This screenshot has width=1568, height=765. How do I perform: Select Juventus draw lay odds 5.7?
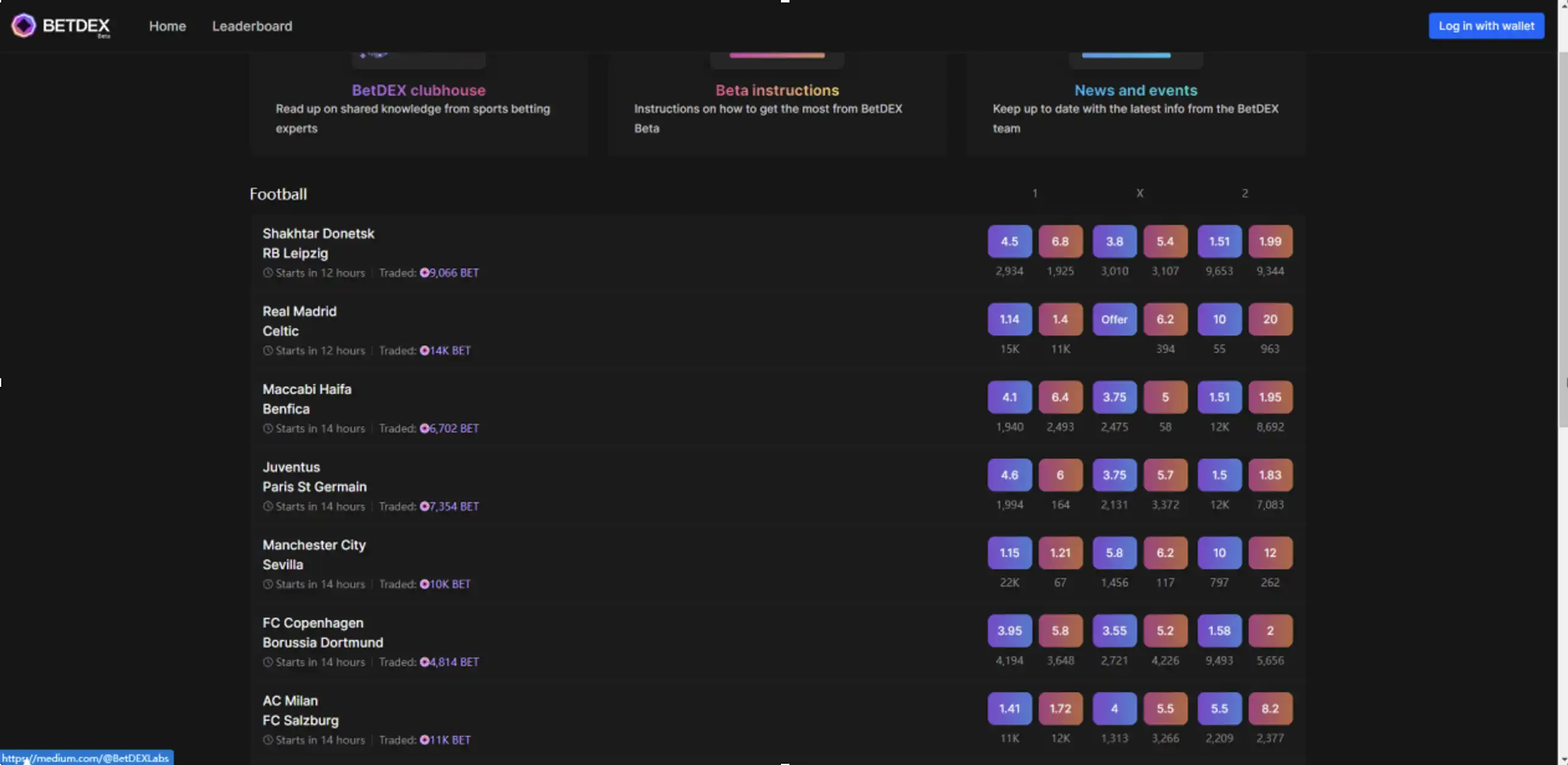(1165, 475)
